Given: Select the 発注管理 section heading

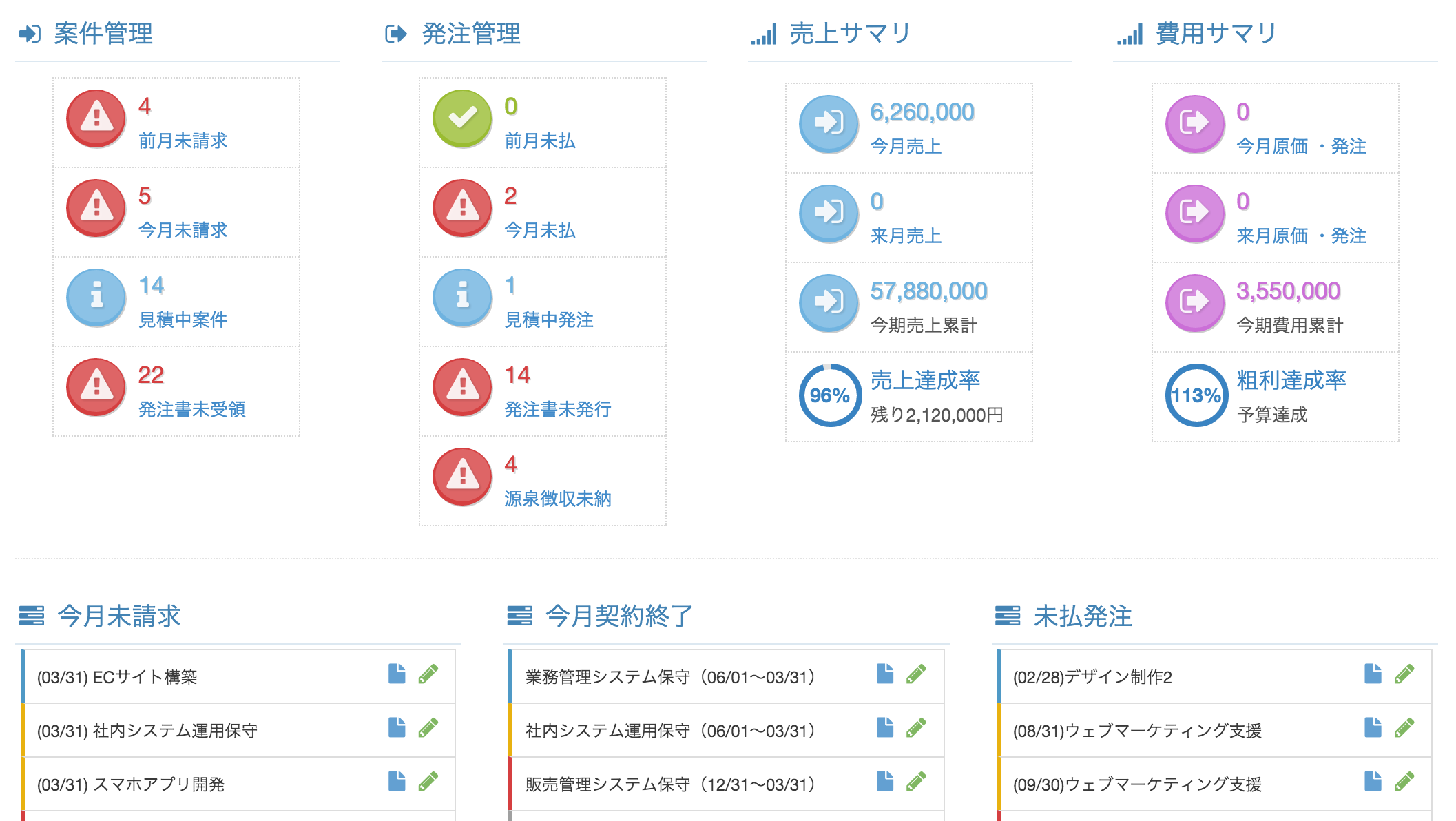Looking at the screenshot, I should pos(470,34).
